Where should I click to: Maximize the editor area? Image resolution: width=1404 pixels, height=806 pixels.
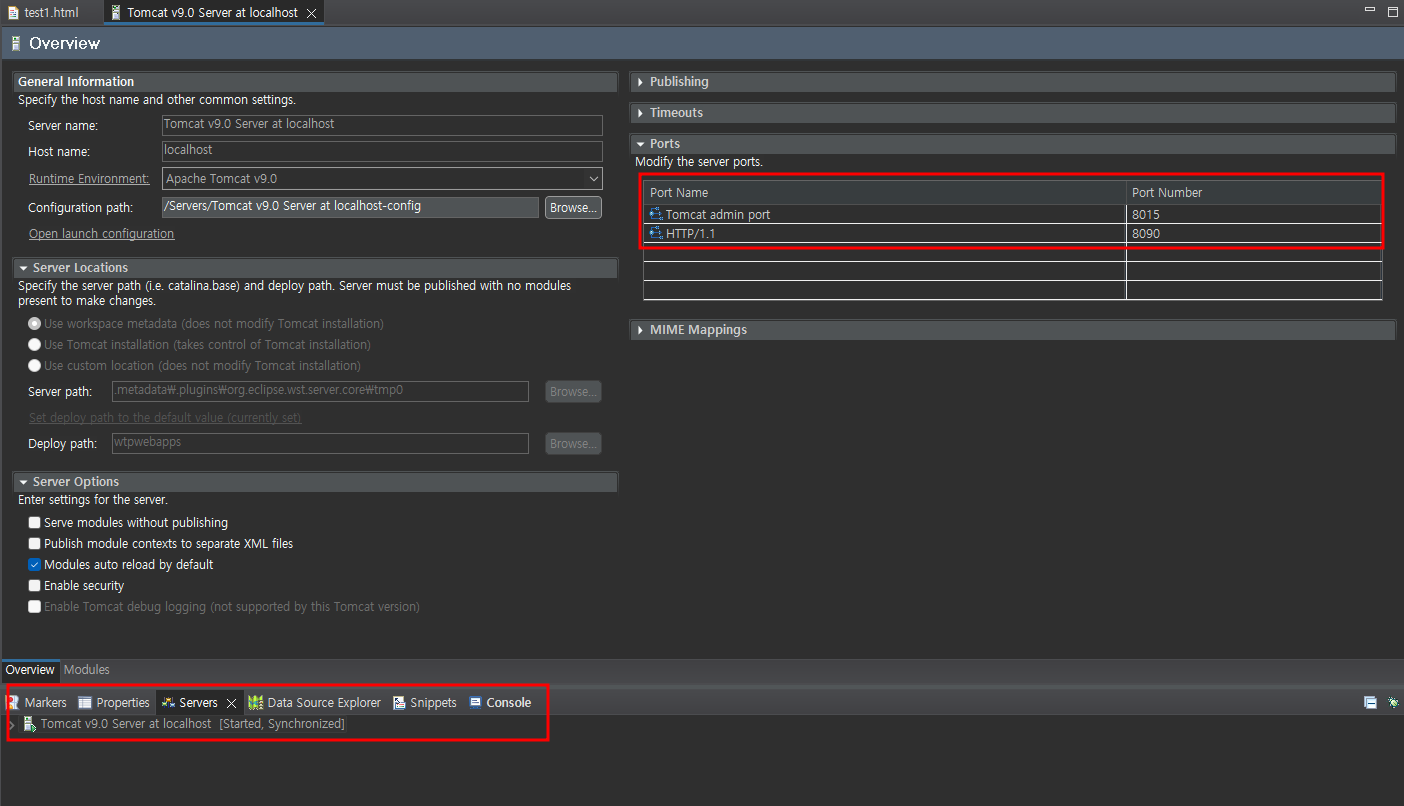[1392, 11]
